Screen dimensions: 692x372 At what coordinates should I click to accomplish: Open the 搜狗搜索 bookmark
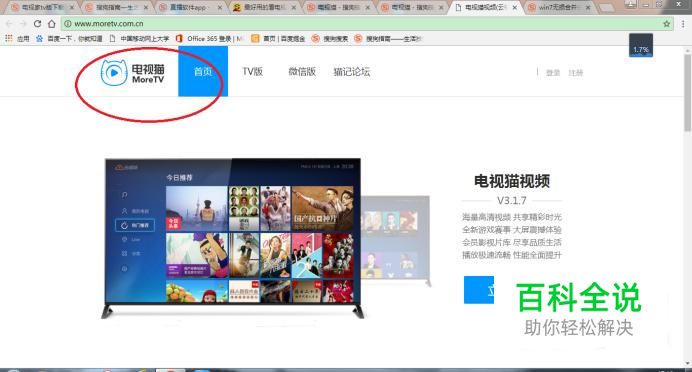pos(330,39)
